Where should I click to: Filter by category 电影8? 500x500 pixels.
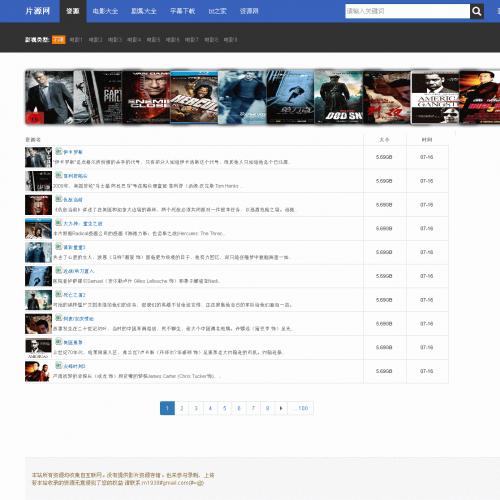[x=211, y=40]
